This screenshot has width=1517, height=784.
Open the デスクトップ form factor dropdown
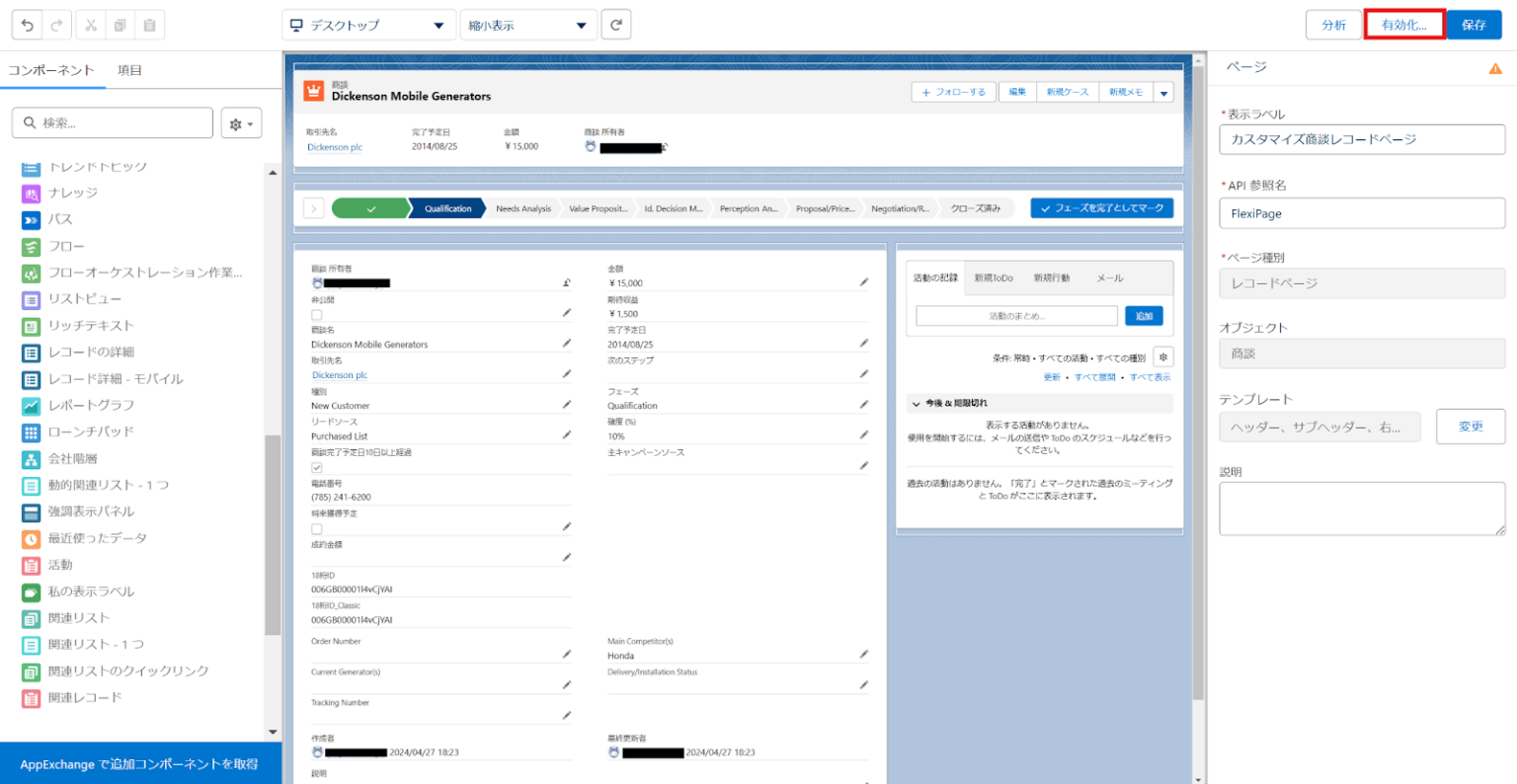point(368,24)
